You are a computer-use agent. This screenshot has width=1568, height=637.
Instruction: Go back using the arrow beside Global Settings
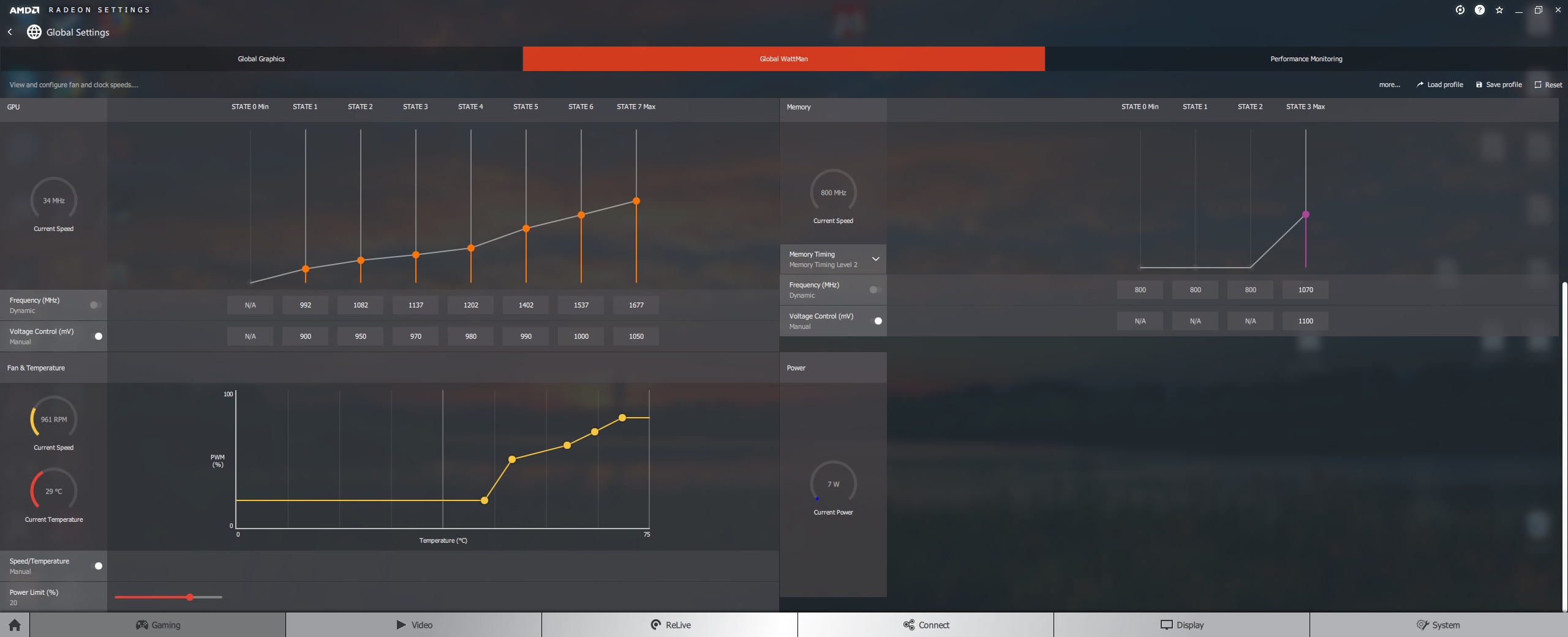10,32
